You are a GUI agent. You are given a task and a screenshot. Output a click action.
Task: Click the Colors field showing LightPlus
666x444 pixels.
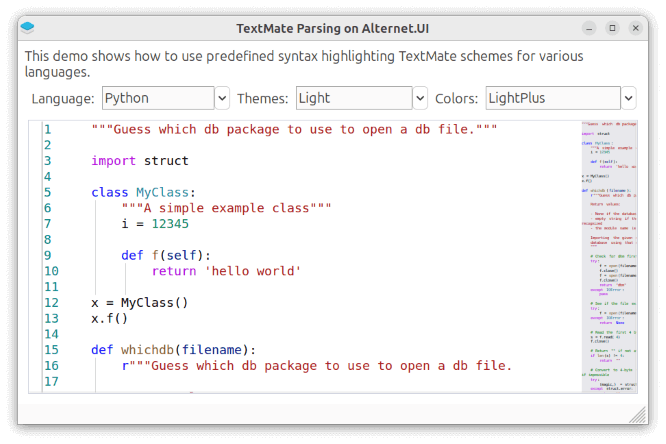[553, 98]
